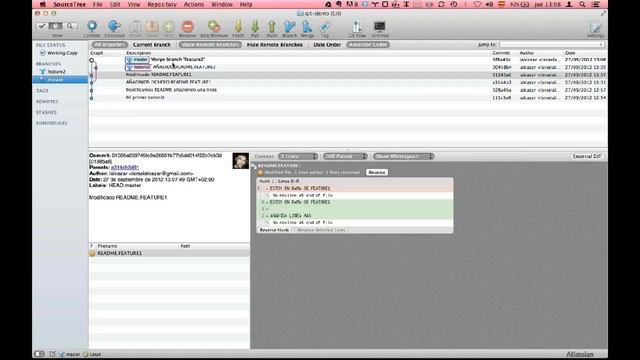This screenshot has width=640, height=360.
Task: Switch to search view button
Action: click(x=71, y=26)
